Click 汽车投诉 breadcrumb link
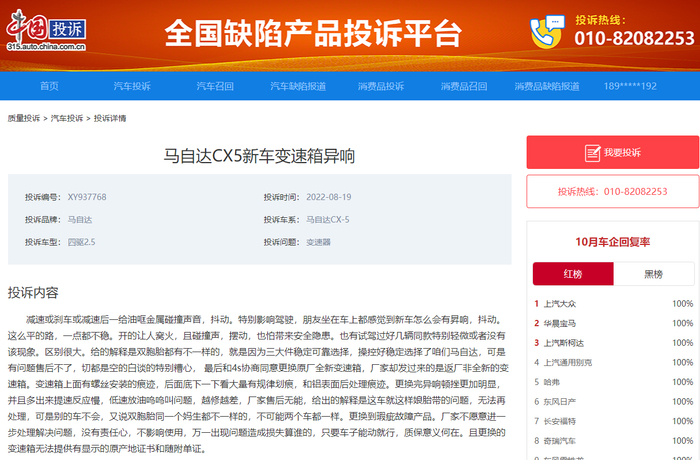Viewport: 700px width, 460px height. [x=67, y=118]
